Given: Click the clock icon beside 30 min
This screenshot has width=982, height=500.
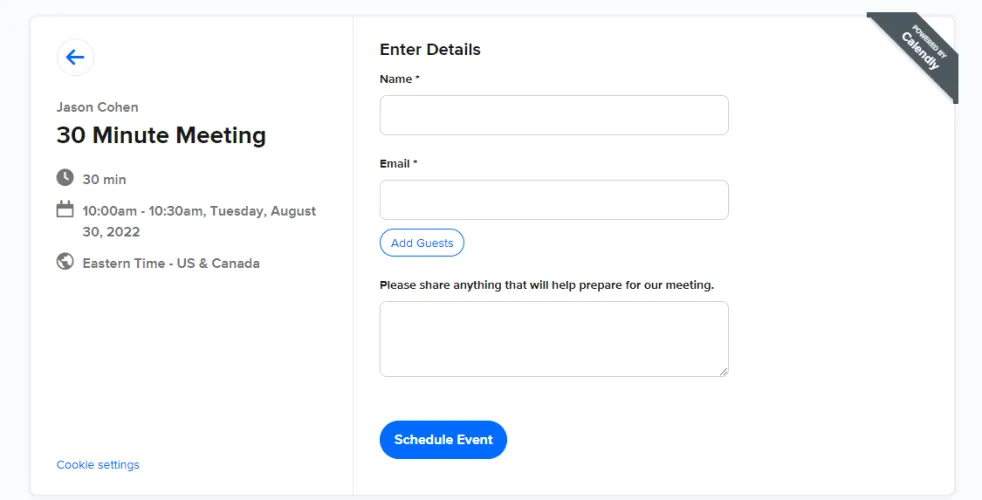Looking at the screenshot, I should coord(65,178).
